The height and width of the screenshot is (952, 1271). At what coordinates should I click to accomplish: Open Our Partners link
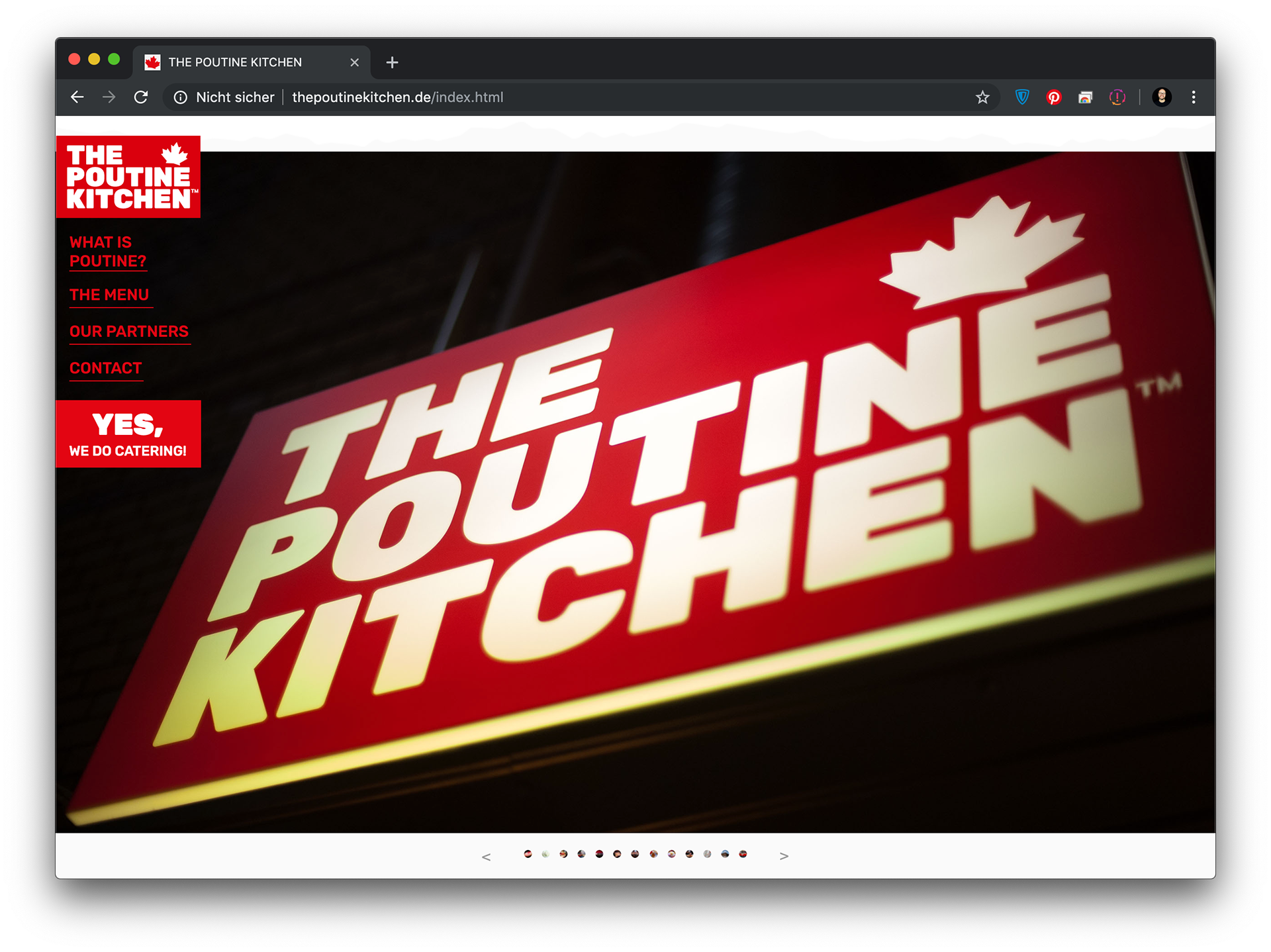tap(129, 331)
